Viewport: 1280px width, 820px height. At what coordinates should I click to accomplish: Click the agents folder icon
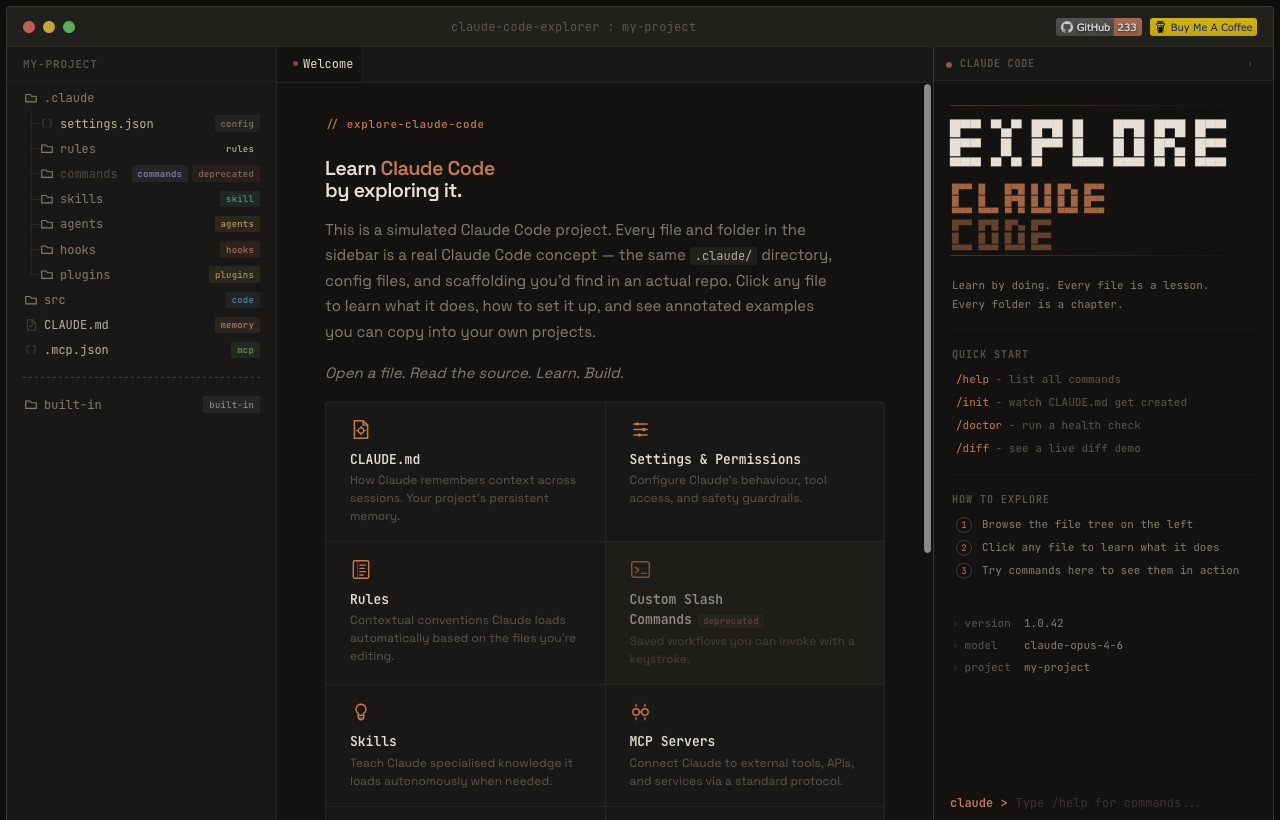coord(47,224)
